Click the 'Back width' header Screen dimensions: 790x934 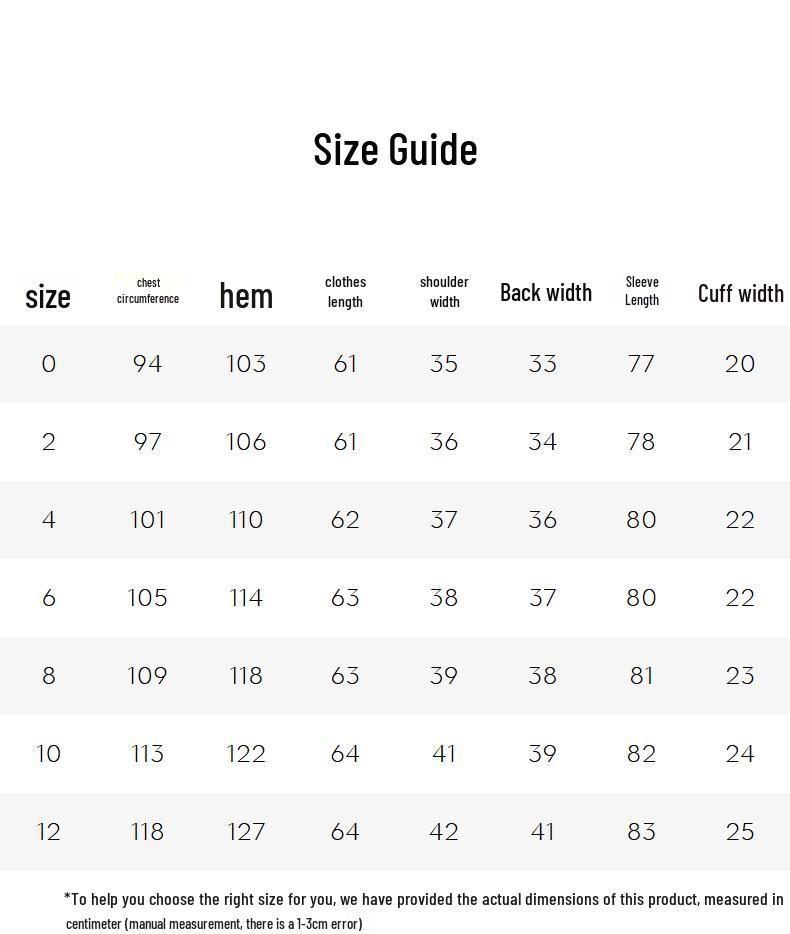click(546, 292)
